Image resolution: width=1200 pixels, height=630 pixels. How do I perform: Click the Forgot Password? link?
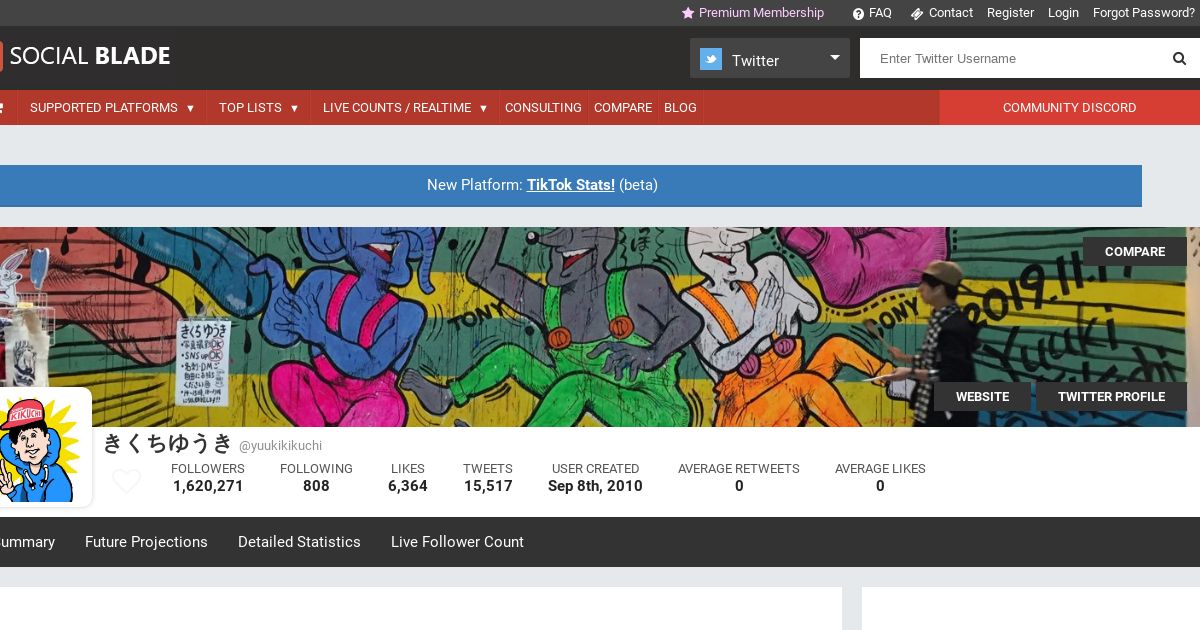(x=1143, y=13)
